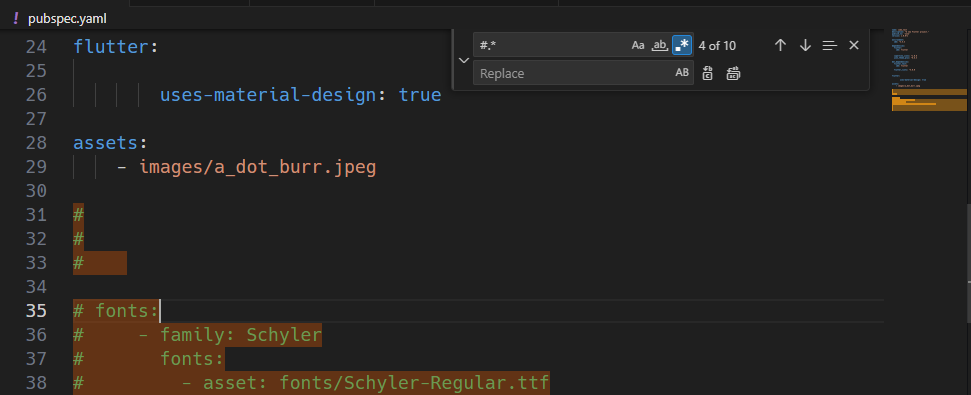Disable Use Regular Expression option
Viewport: 971px width, 395px height.
(x=682, y=45)
